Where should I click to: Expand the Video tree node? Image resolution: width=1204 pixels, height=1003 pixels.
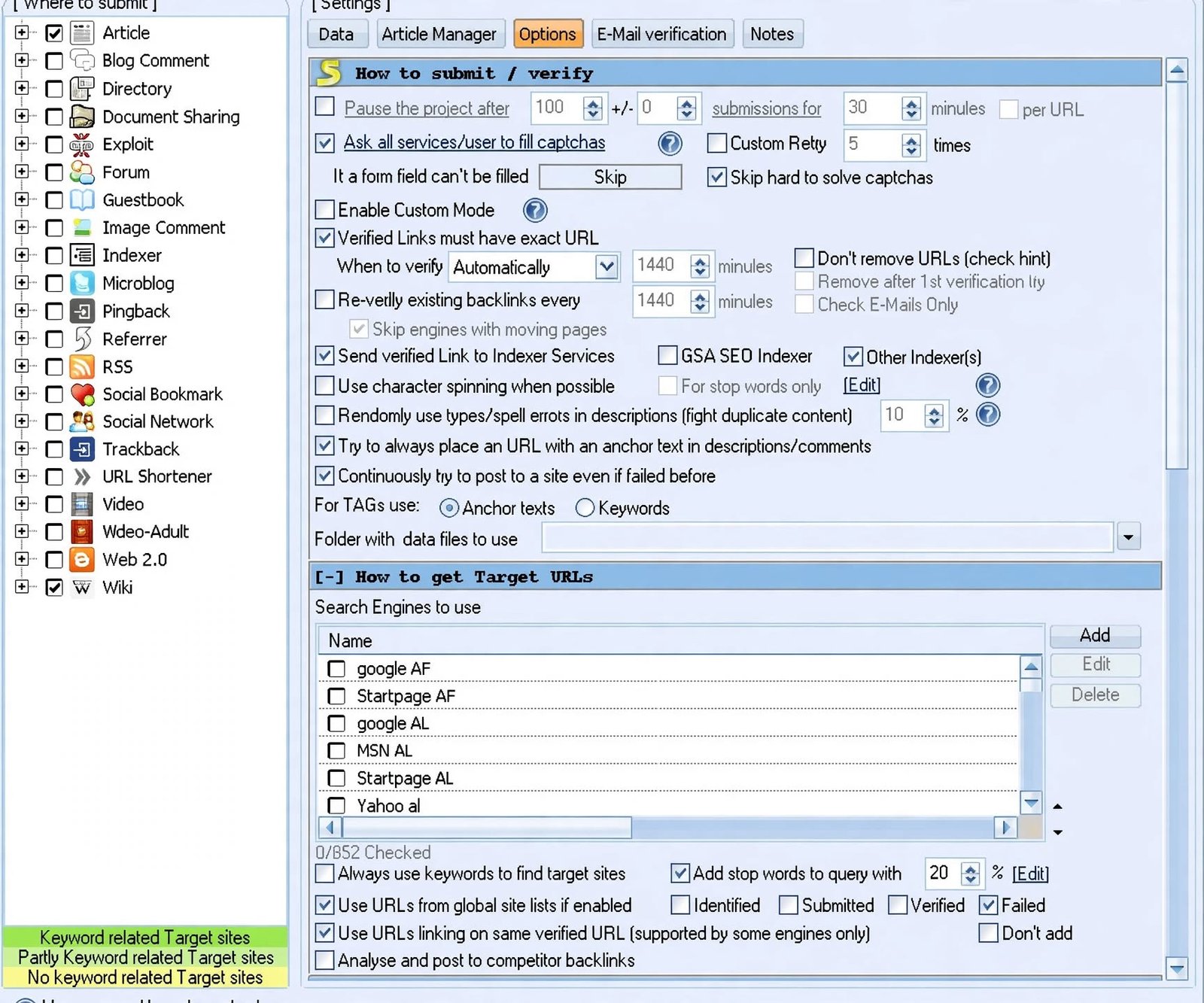click(x=21, y=503)
